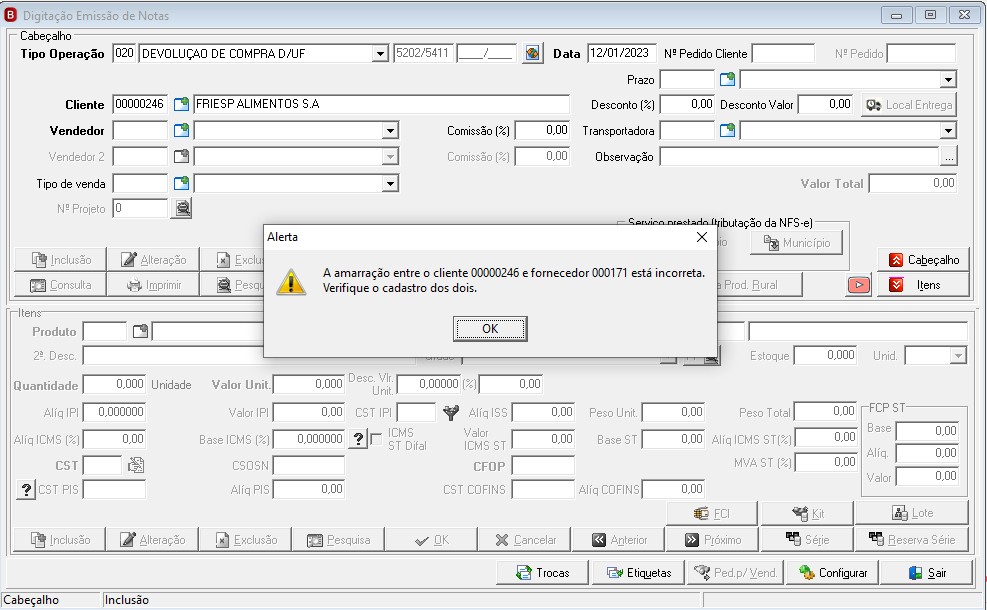
Task: Open the Tipo de venda lookup icon
Action: click(181, 183)
